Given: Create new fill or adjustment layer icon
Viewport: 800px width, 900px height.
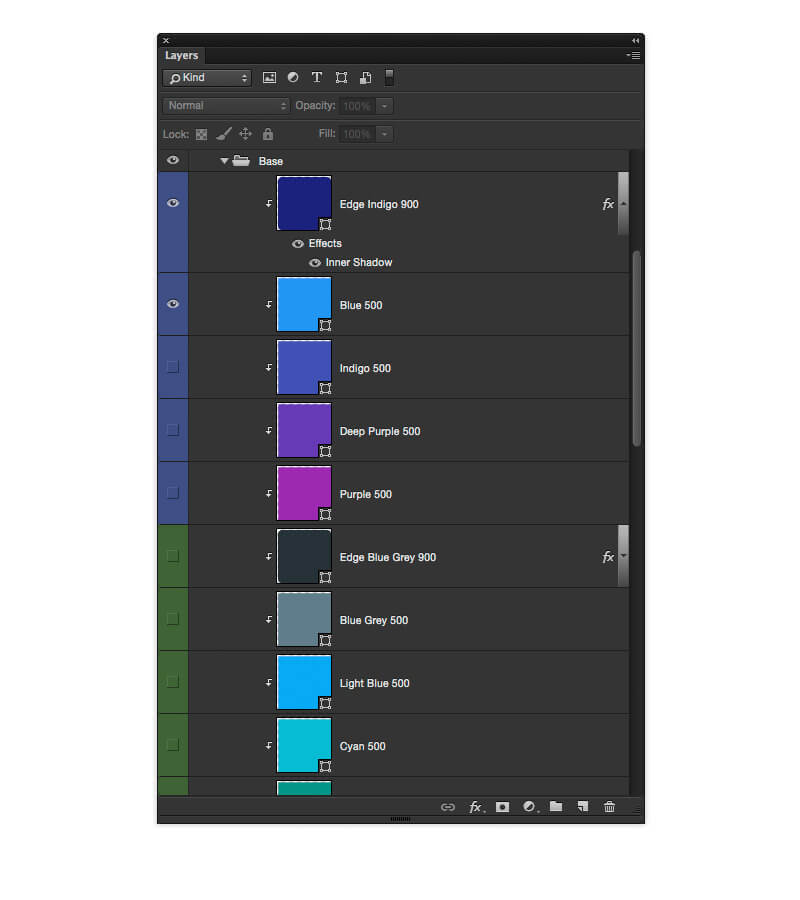Looking at the screenshot, I should point(530,807).
